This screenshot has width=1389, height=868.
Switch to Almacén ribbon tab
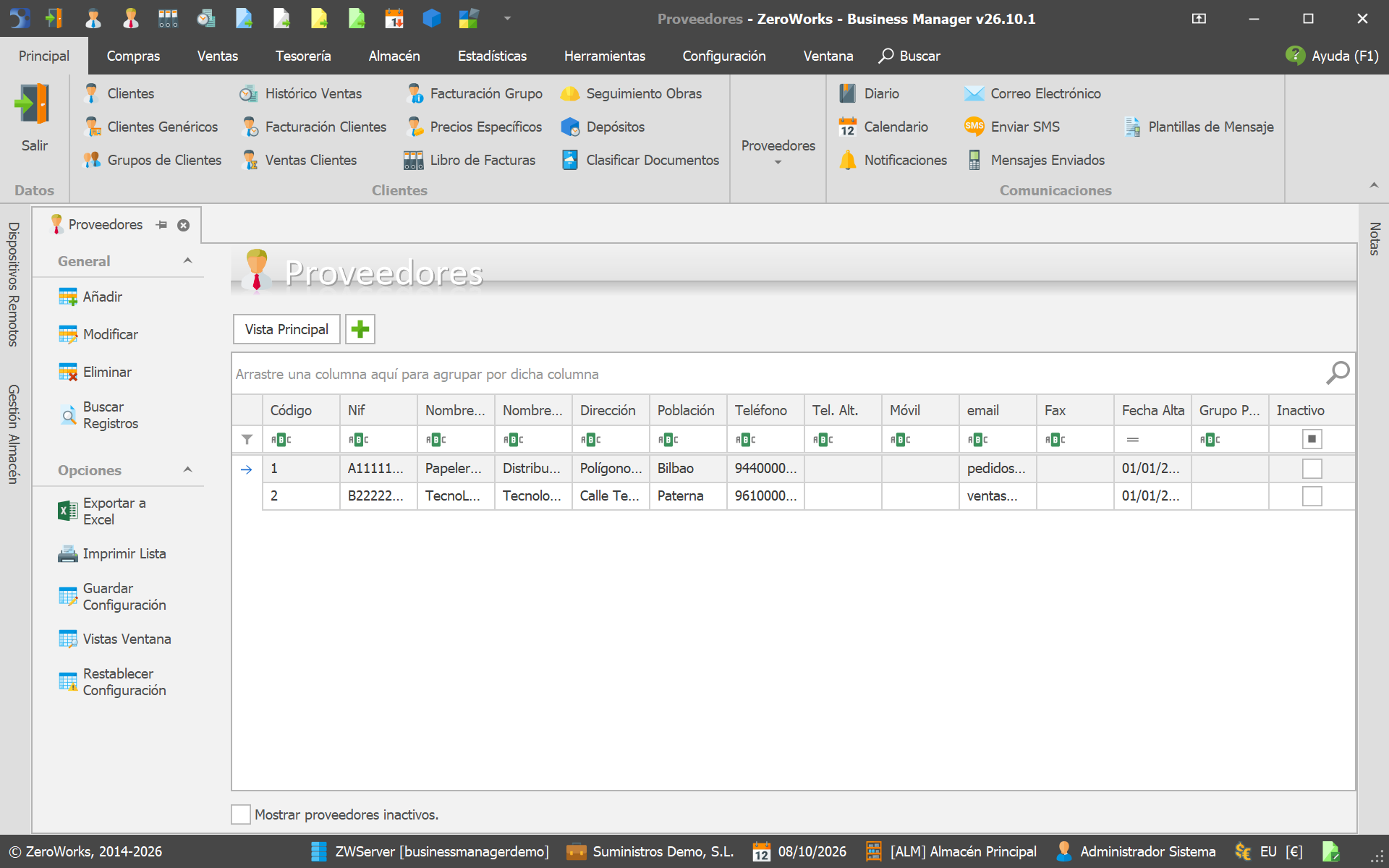[394, 56]
